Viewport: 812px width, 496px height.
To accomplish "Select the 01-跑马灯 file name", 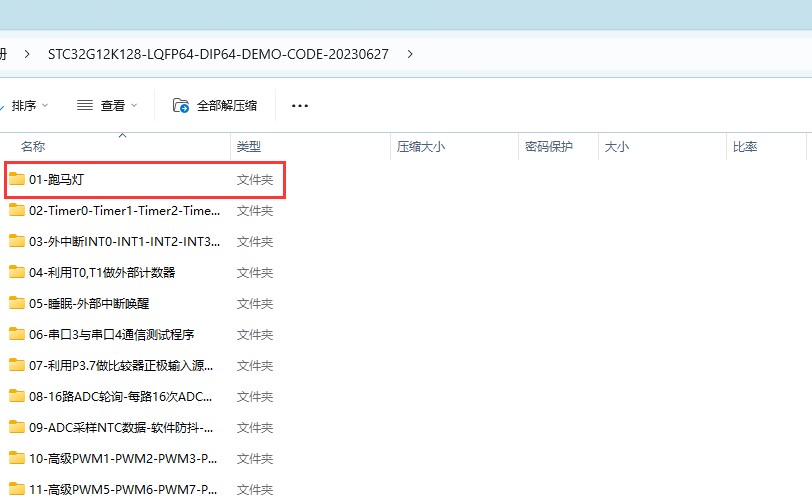I will tap(56, 180).
